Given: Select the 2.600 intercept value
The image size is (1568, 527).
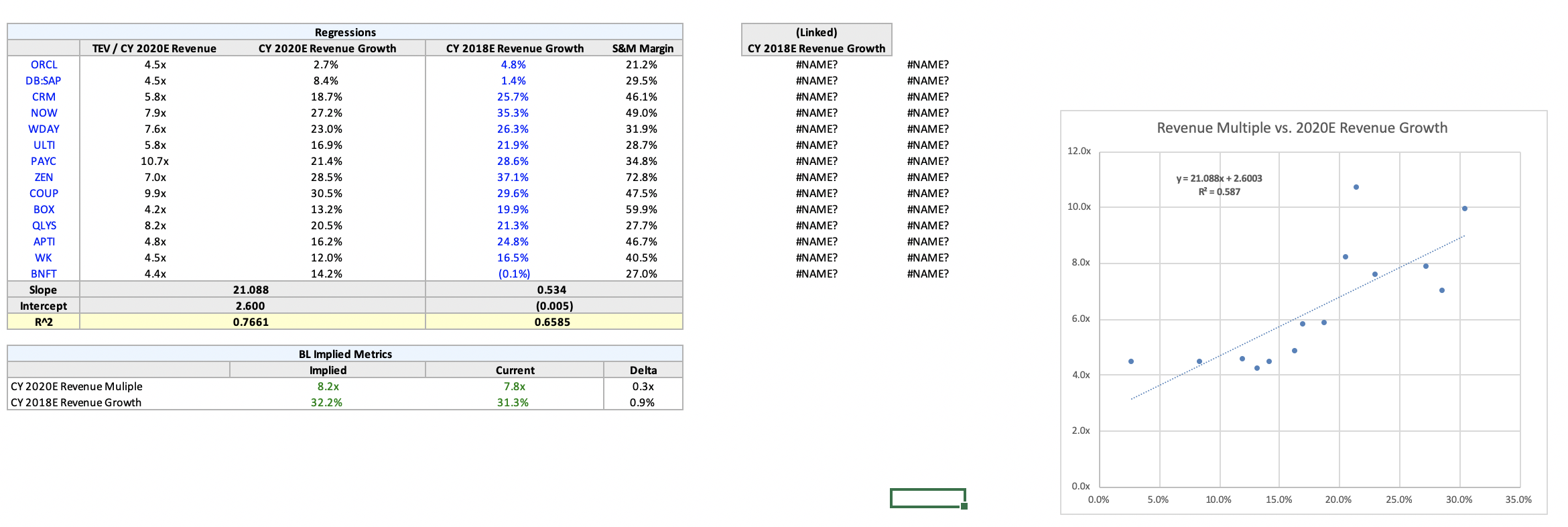Looking at the screenshot, I should (x=251, y=306).
